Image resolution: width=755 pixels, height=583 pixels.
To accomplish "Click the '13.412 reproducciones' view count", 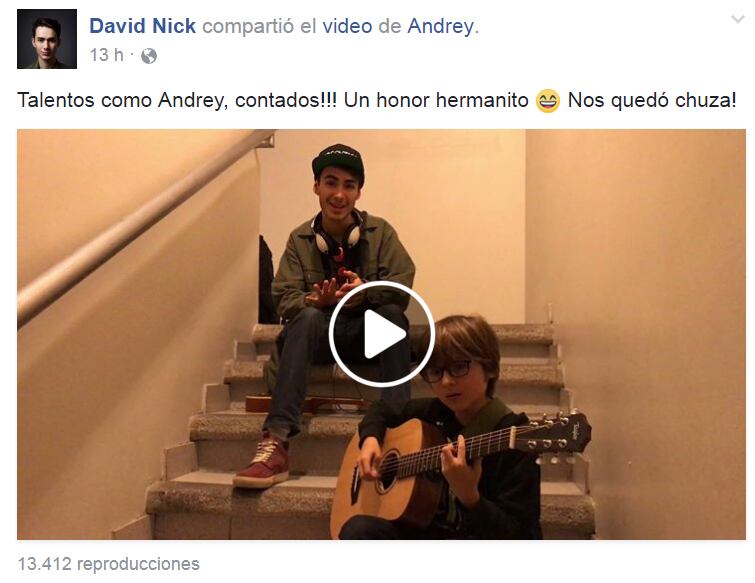I will [x=108, y=564].
